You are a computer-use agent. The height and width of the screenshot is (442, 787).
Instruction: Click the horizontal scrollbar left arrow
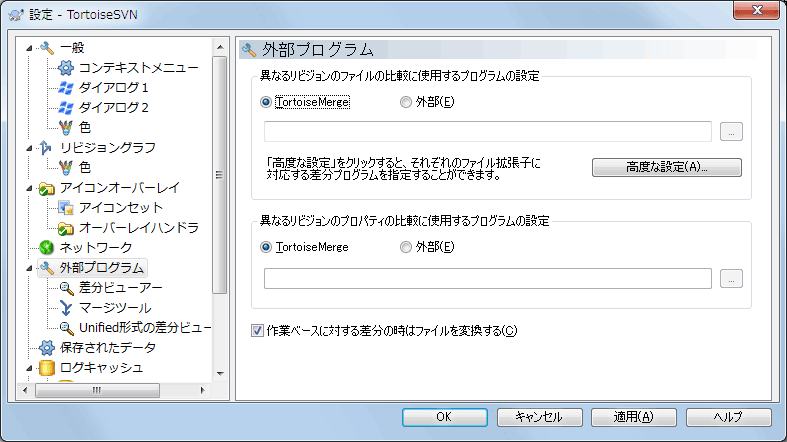coord(25,390)
